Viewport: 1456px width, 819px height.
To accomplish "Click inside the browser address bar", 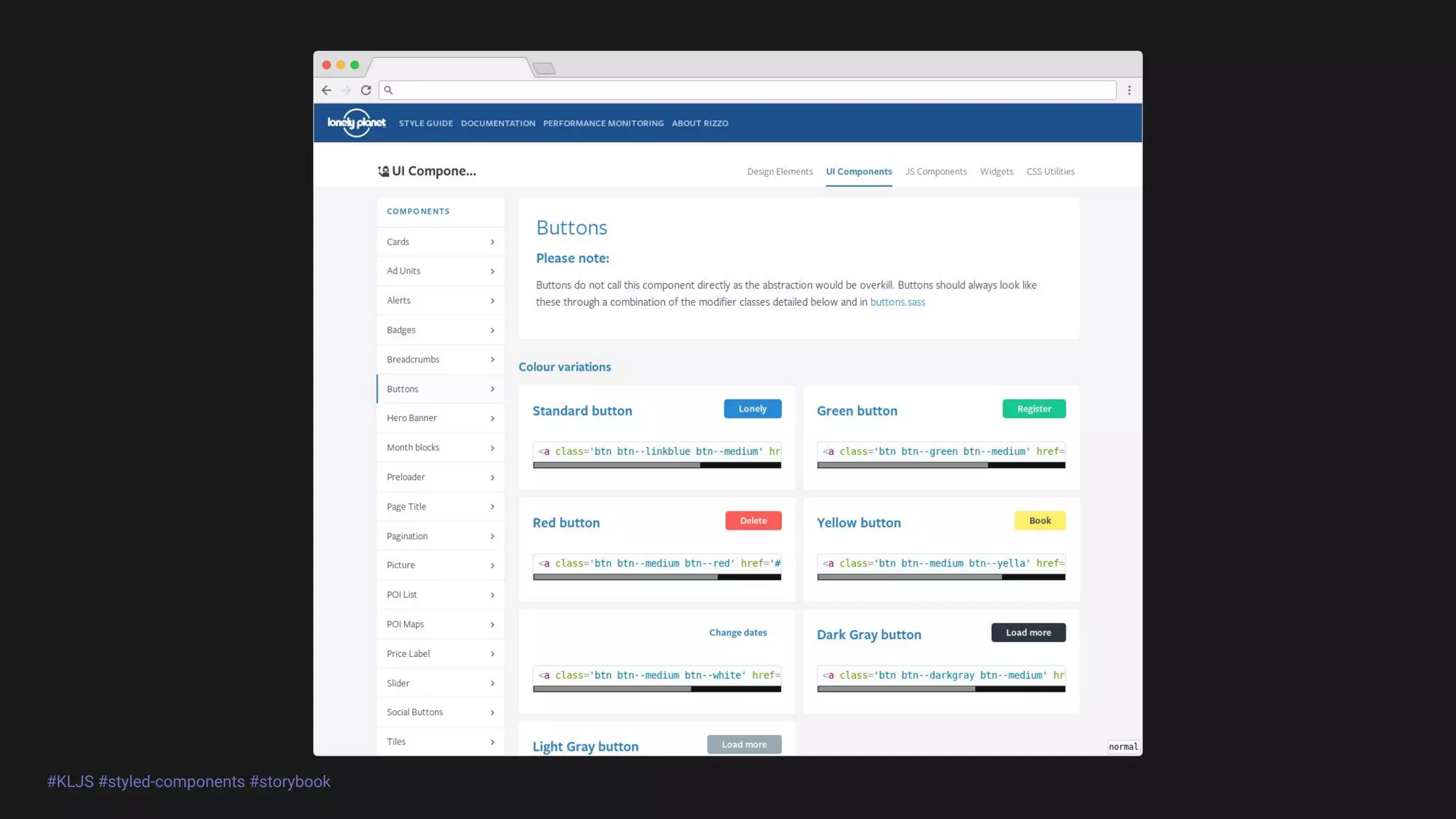I will (748, 90).
